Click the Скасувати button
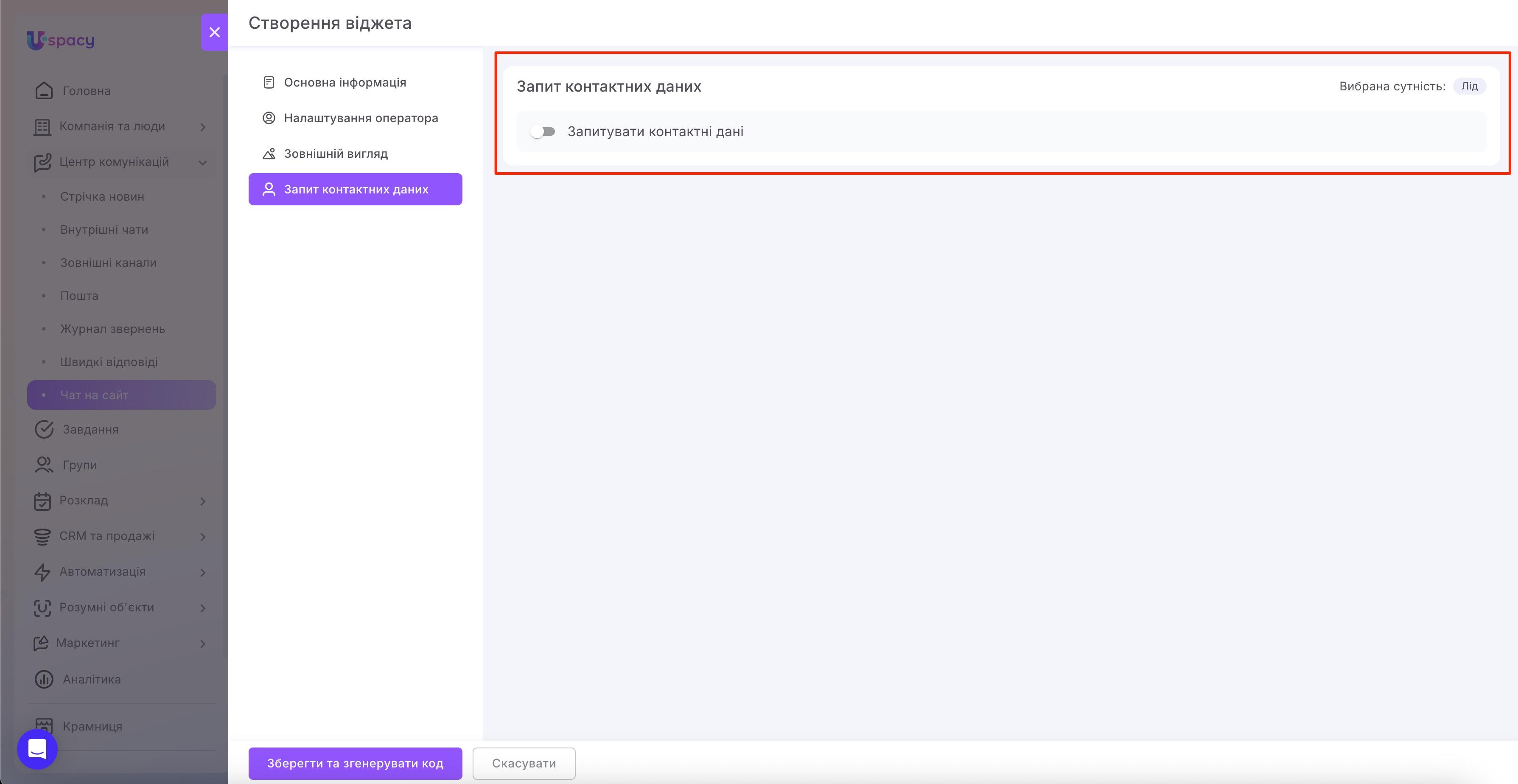Image resolution: width=1518 pixels, height=784 pixels. click(524, 763)
